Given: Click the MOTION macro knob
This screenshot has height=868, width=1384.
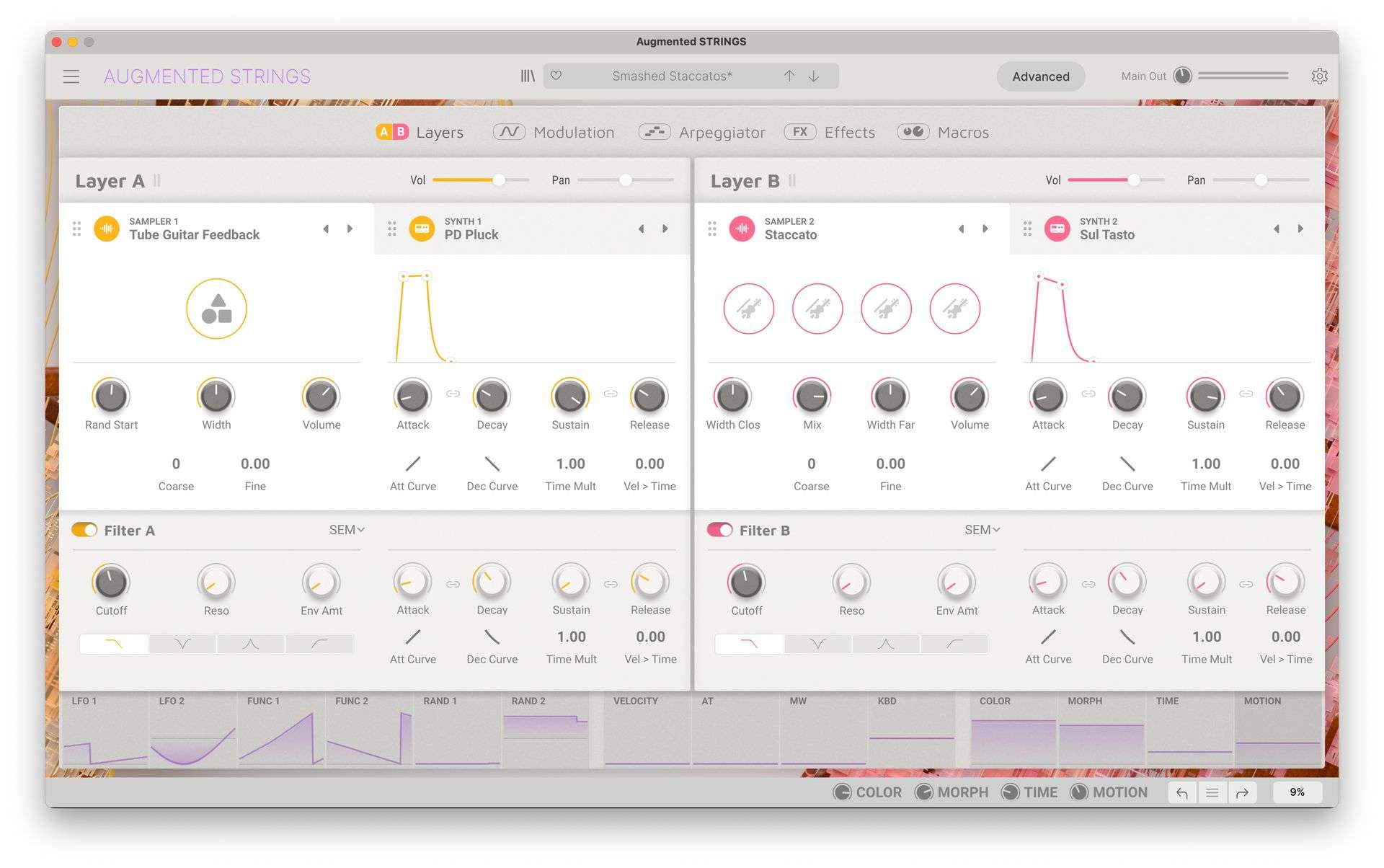Looking at the screenshot, I should coord(1079,792).
